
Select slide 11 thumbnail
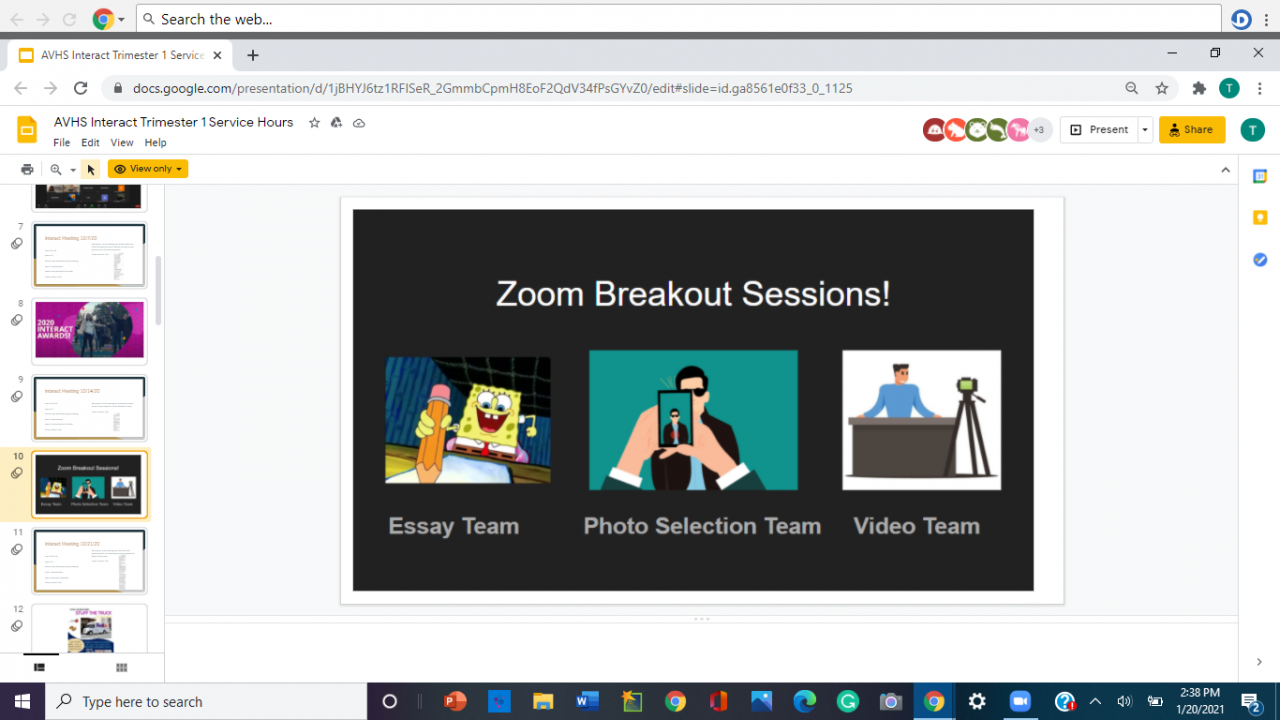pos(89,561)
